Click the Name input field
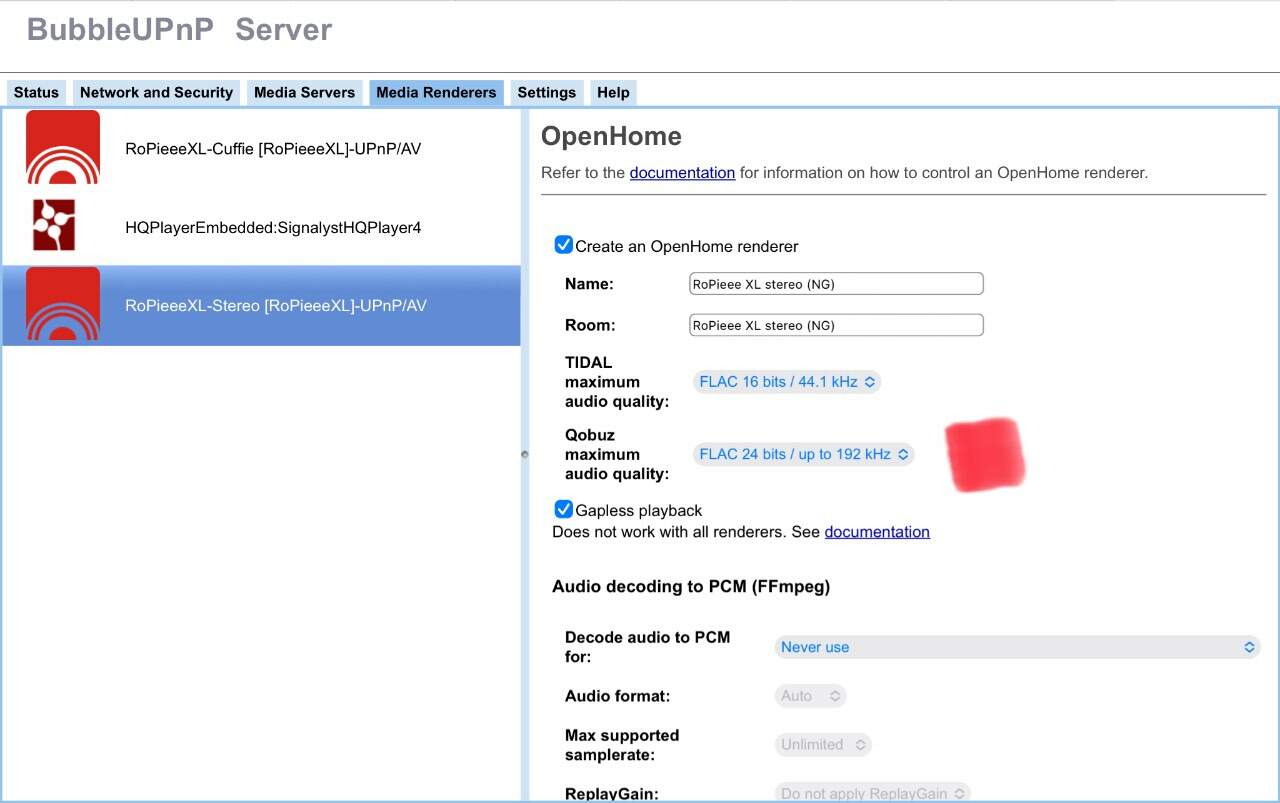Image resolution: width=1280 pixels, height=803 pixels. (x=836, y=284)
